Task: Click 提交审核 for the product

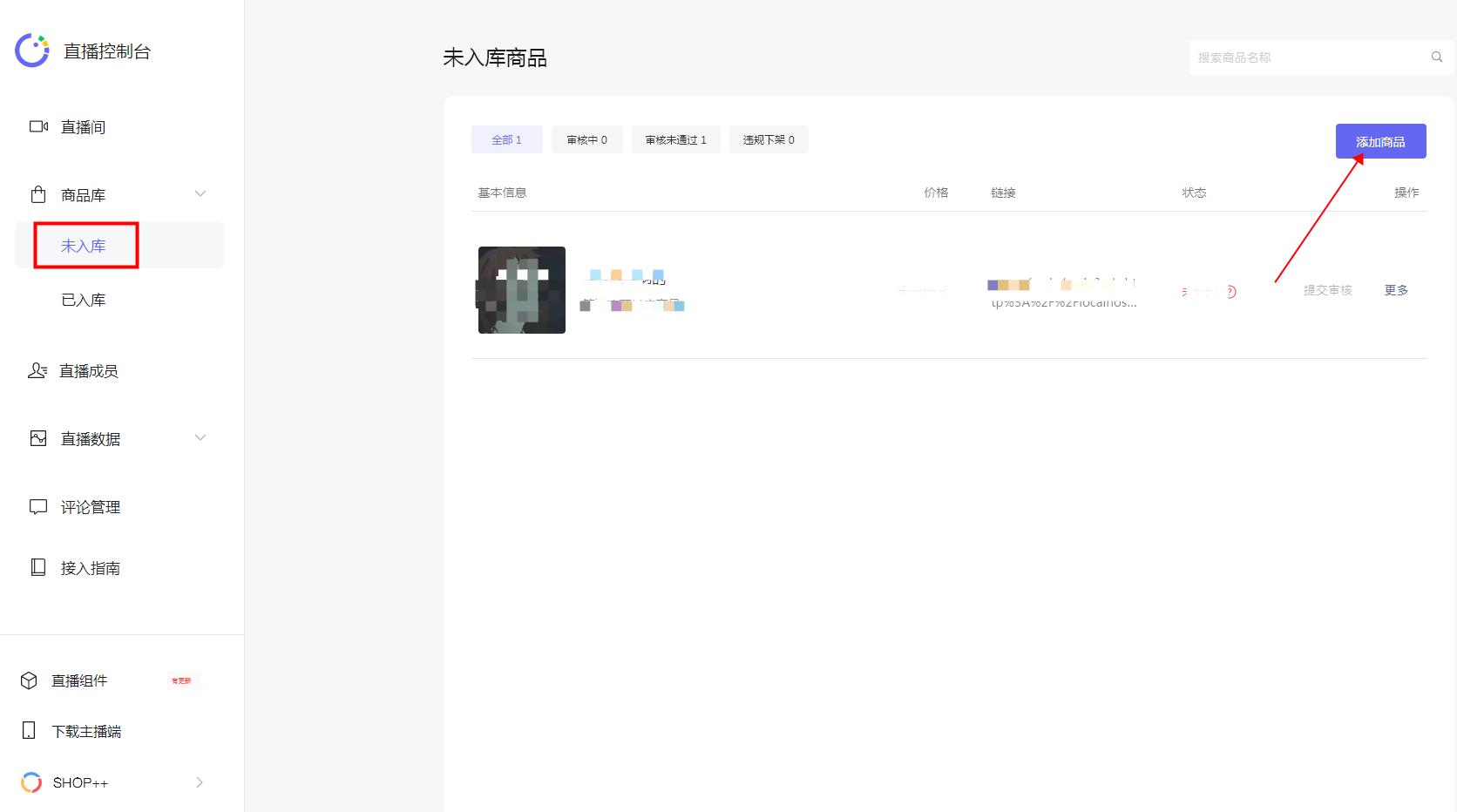Action: point(1327,290)
